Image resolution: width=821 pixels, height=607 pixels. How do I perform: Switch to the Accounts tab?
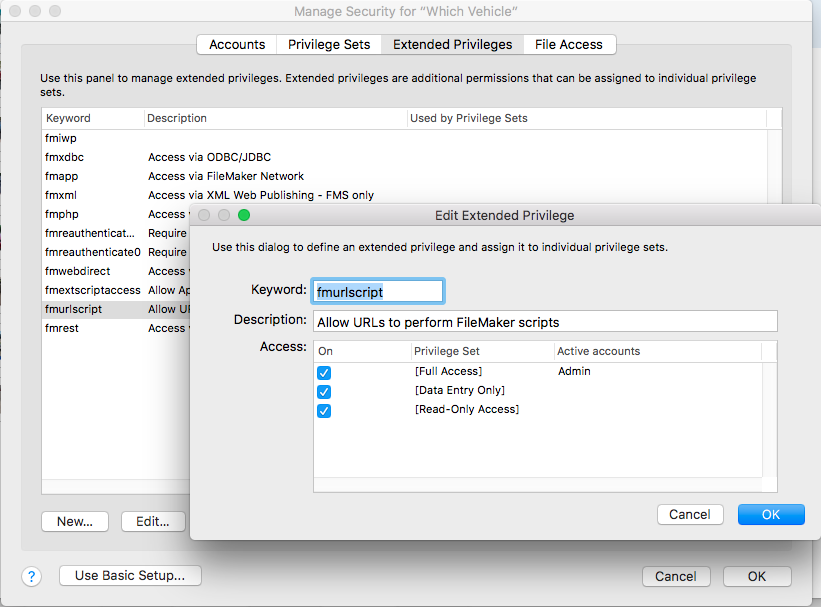[237, 44]
